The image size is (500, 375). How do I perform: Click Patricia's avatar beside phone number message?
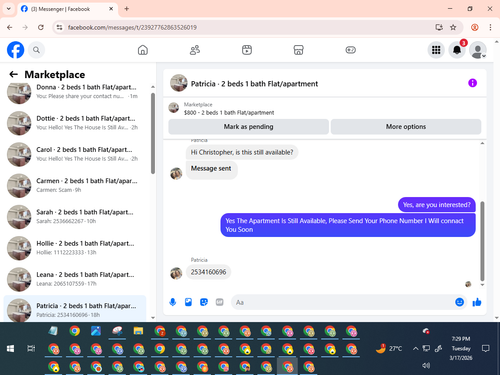176,273
